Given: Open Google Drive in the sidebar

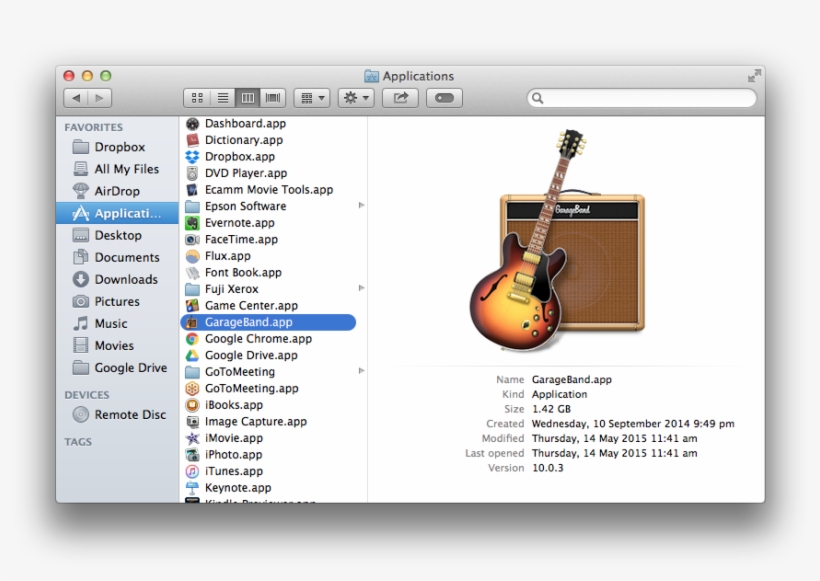Looking at the screenshot, I should [x=117, y=368].
